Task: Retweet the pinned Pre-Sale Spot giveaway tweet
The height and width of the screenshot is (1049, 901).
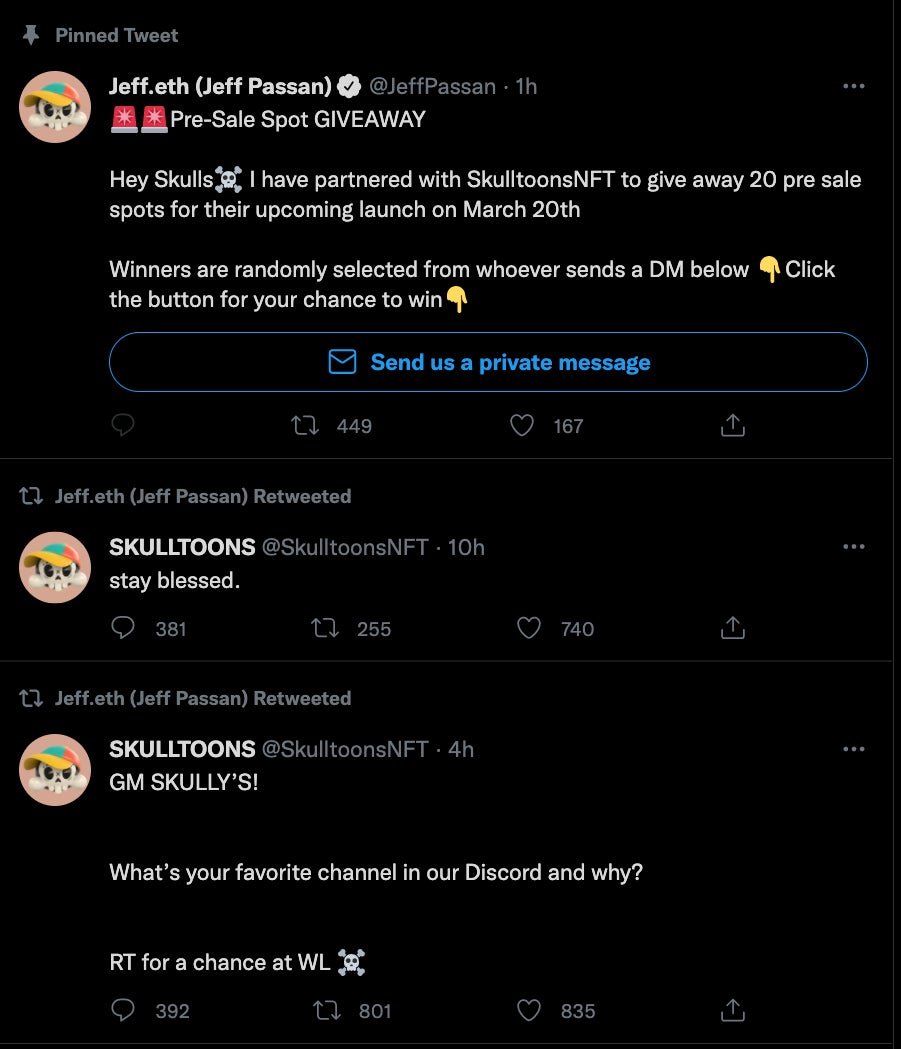Action: 305,426
